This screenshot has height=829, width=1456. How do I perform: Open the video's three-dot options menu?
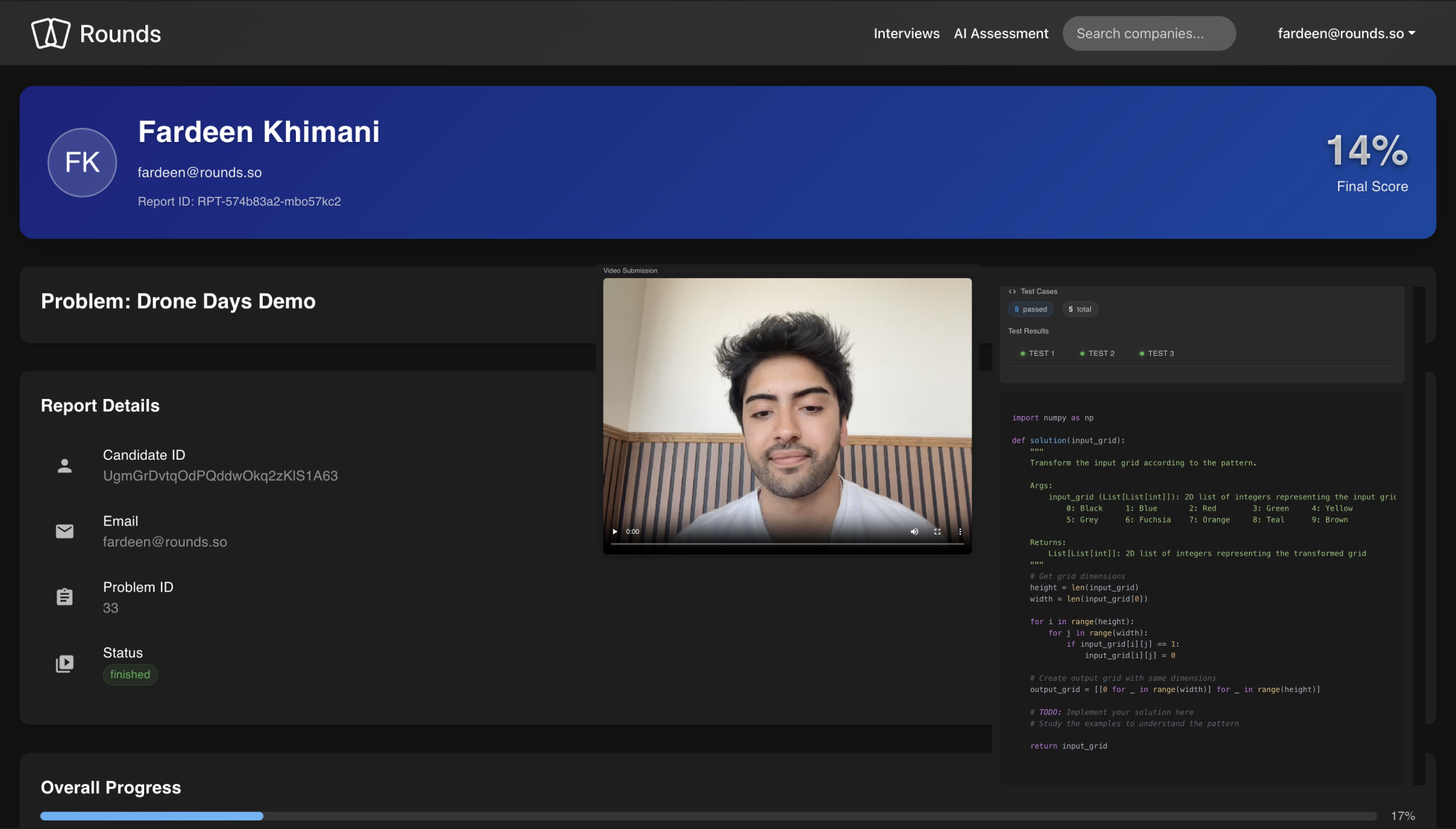click(x=960, y=532)
